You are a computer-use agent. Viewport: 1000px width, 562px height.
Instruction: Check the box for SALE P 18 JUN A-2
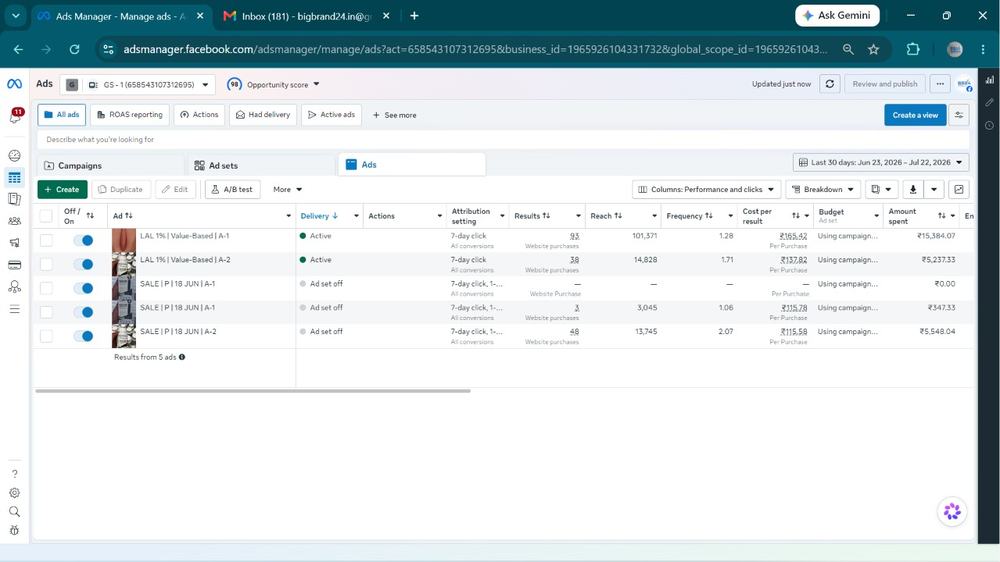tap(46, 336)
